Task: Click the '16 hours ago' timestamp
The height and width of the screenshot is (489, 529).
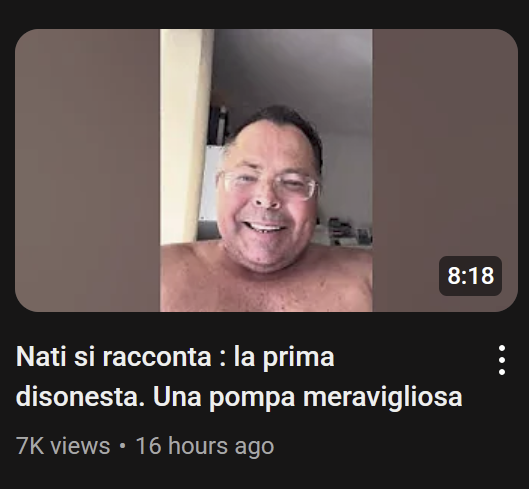Action: click(x=205, y=446)
